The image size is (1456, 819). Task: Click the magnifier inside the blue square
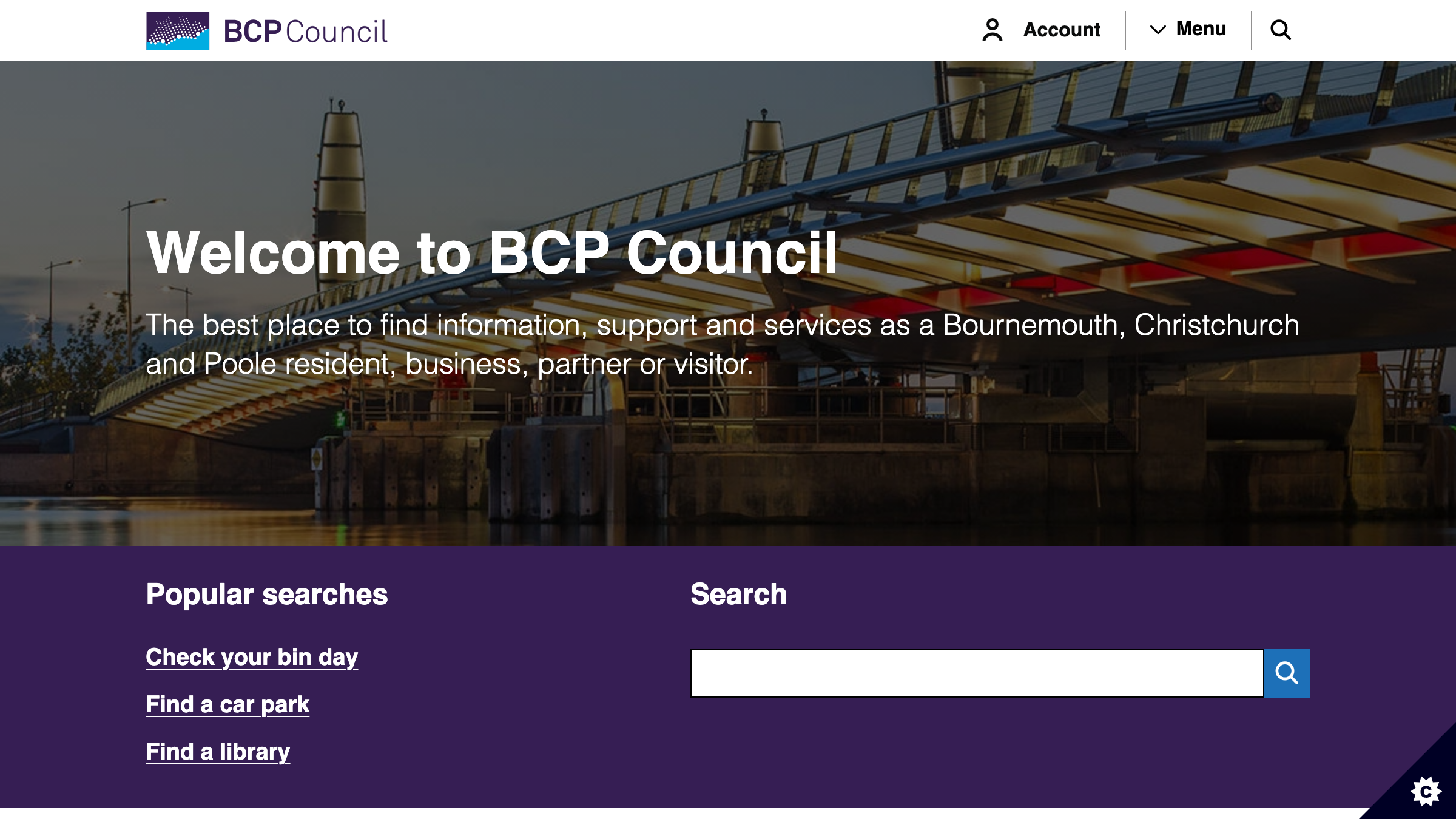pyautogui.click(x=1287, y=673)
